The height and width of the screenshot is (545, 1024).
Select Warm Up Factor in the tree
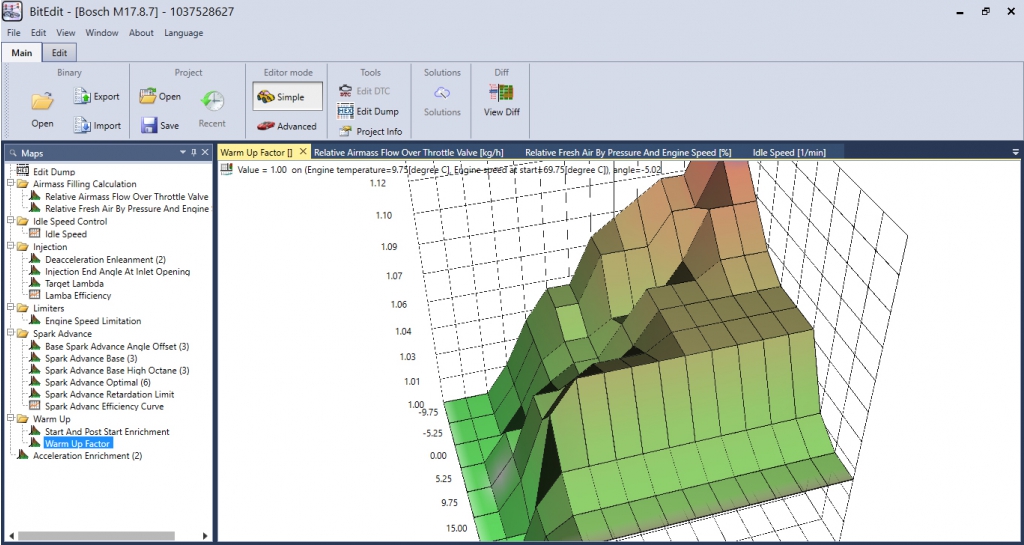coord(77,444)
